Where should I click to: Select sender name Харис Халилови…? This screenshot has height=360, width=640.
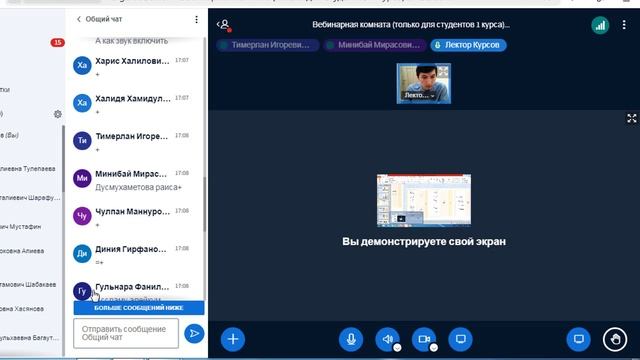click(132, 61)
